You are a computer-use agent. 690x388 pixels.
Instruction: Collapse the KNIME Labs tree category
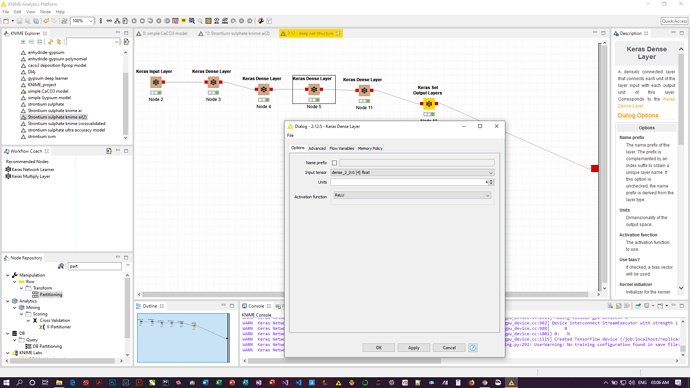click(7, 353)
